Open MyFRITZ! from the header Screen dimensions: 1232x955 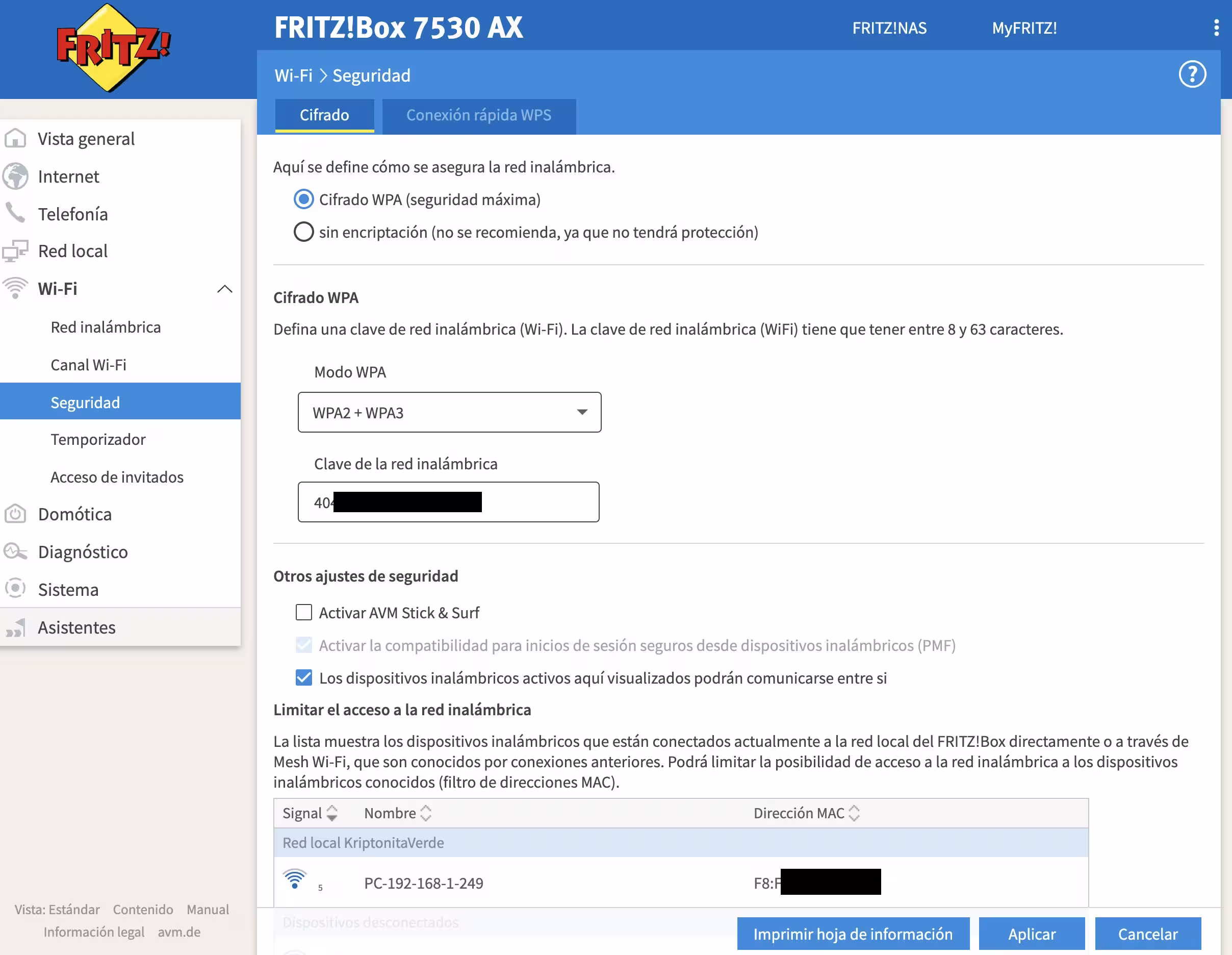coord(1024,28)
